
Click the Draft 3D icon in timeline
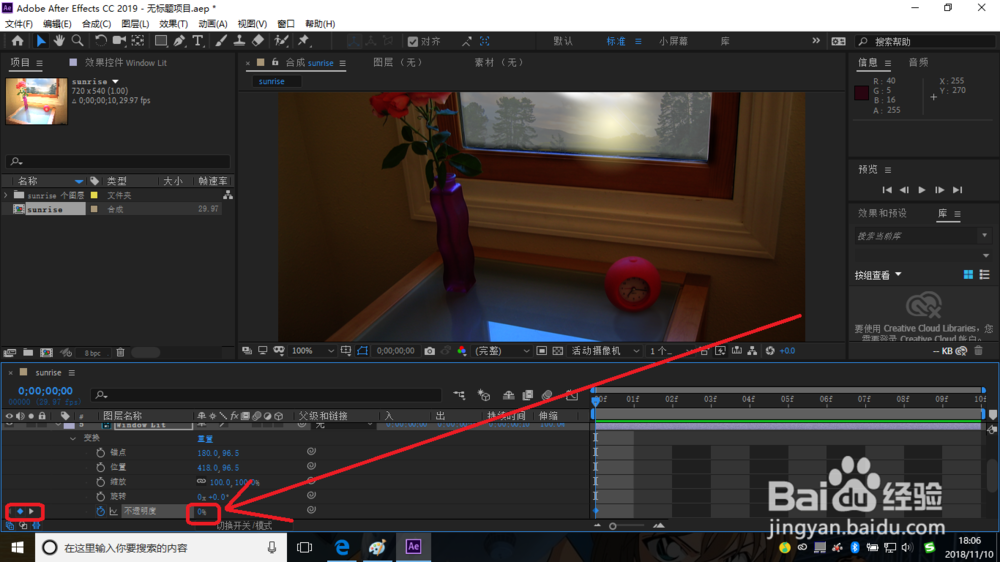484,396
